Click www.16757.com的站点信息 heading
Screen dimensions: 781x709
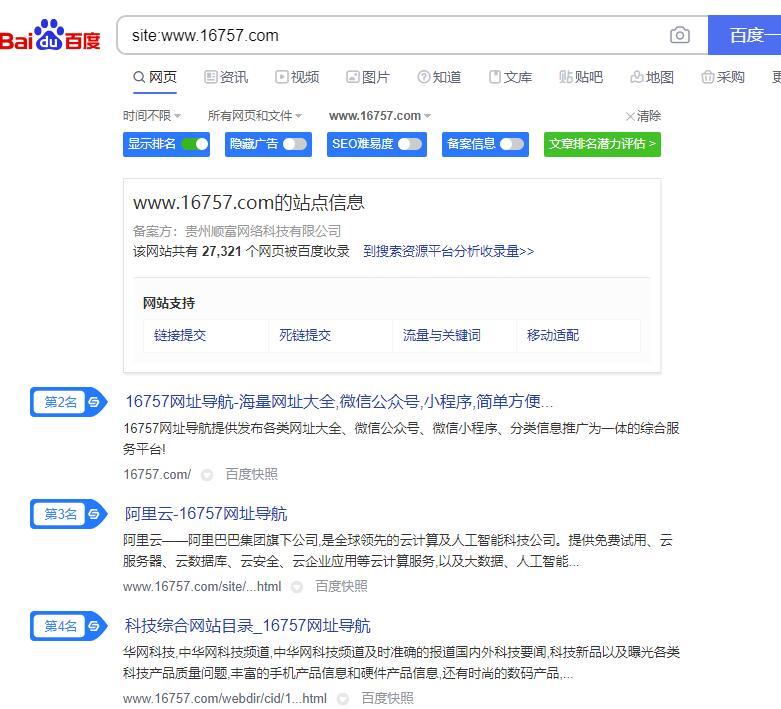click(x=249, y=203)
